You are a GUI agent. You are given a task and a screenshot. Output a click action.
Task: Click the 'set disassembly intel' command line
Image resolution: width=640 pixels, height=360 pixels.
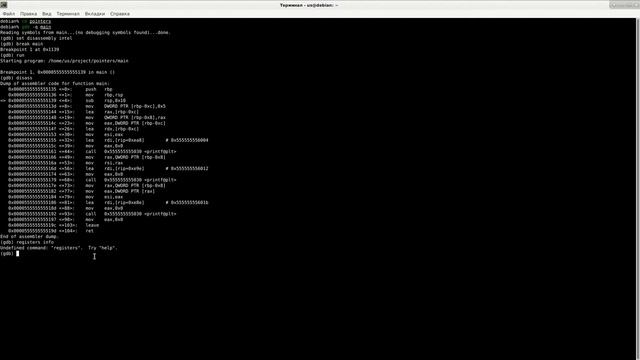36,38
